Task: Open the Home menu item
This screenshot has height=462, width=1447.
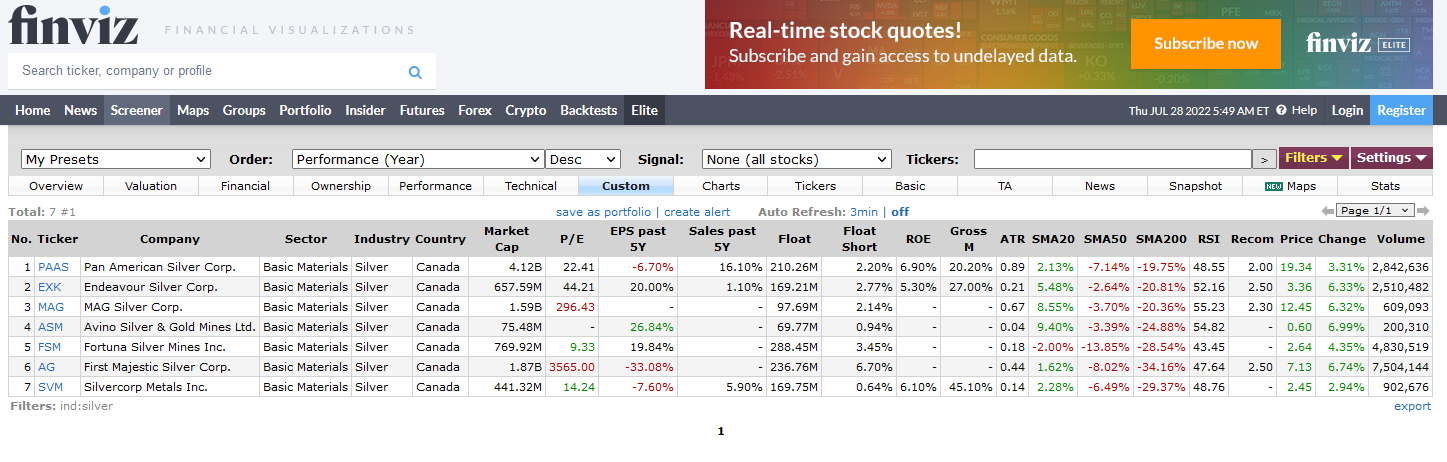Action: pyautogui.click(x=33, y=110)
